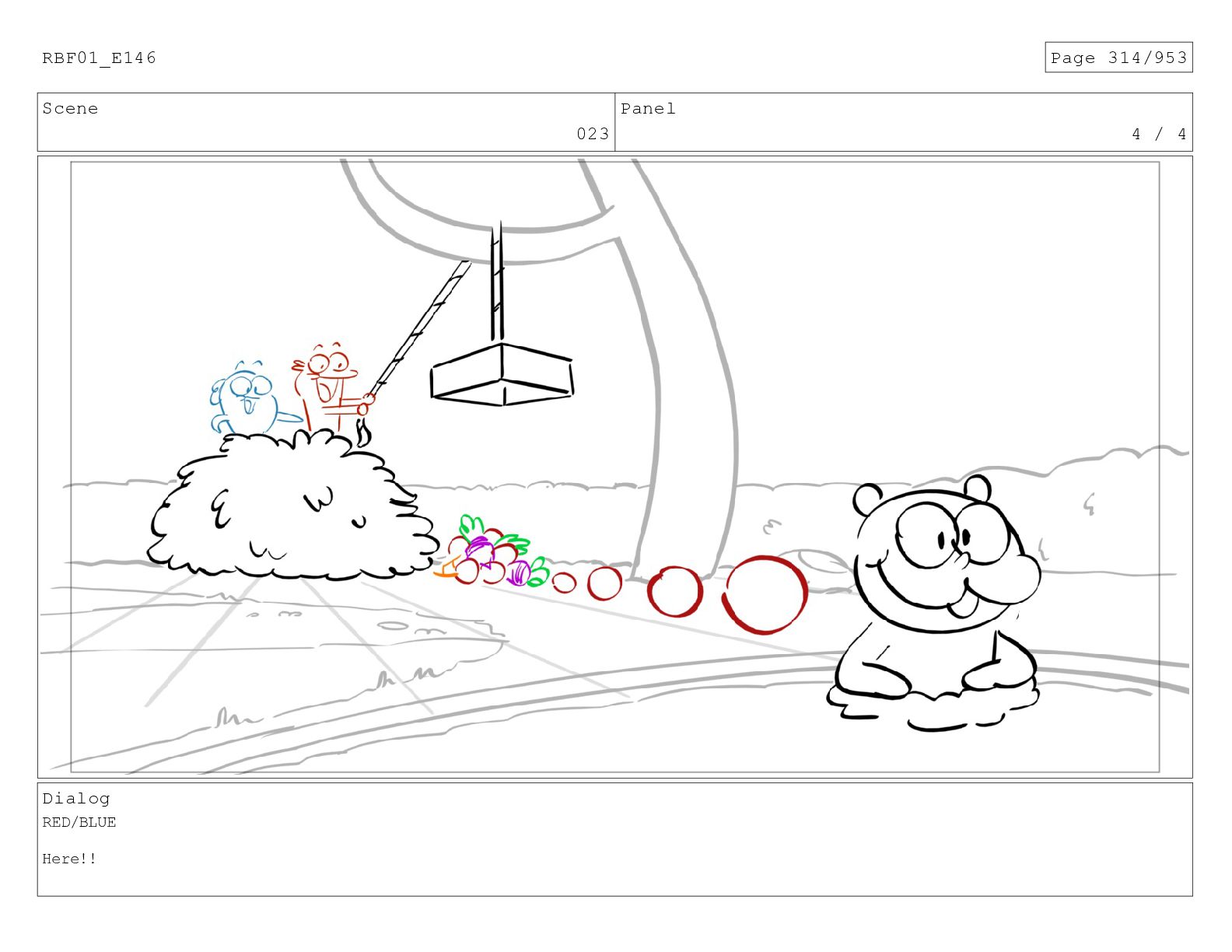The image size is (1232, 952).
Task: Select the Page 314/953 indicator box
Action: pyautogui.click(x=1118, y=58)
